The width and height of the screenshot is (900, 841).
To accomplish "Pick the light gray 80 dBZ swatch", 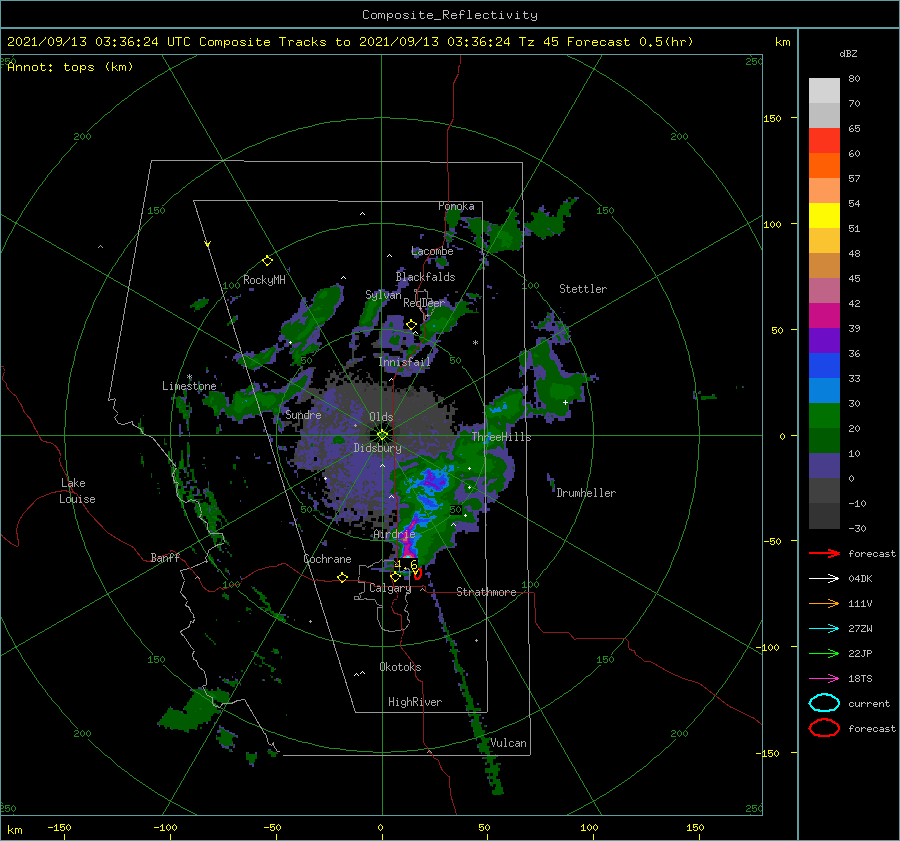I will point(824,91).
